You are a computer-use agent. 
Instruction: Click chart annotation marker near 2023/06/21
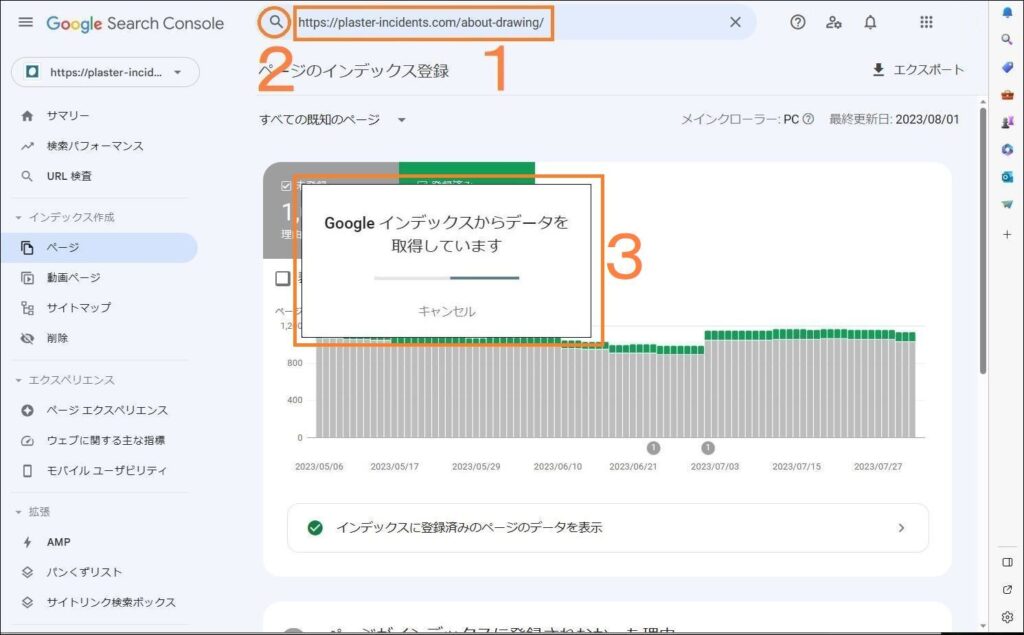[x=653, y=448]
